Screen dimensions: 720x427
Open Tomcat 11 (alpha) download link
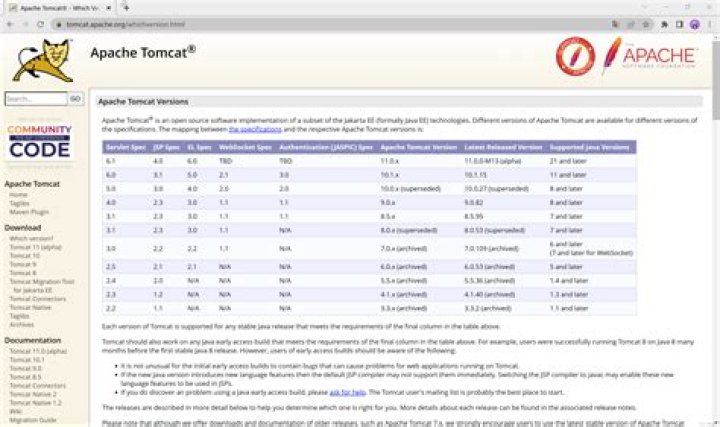35,247
